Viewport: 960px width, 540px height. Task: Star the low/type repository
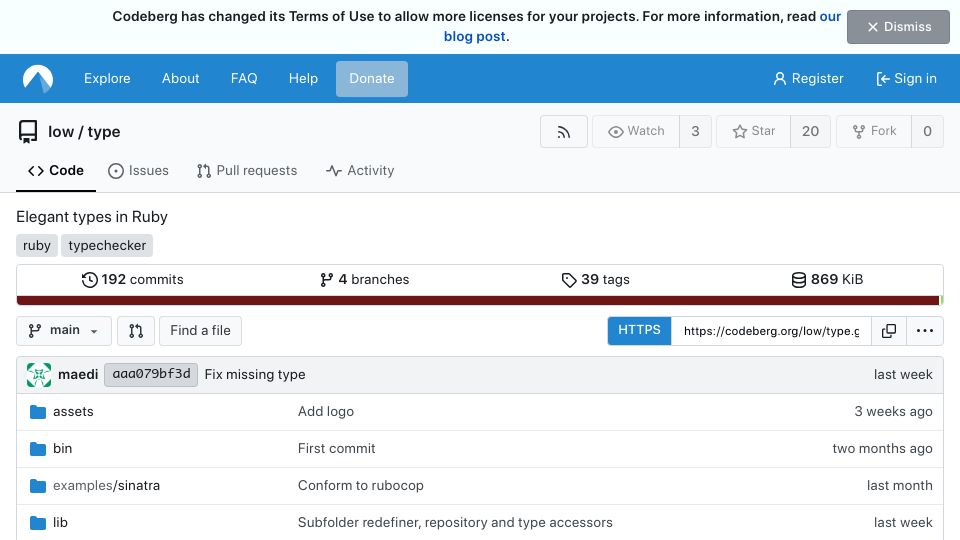tap(754, 132)
